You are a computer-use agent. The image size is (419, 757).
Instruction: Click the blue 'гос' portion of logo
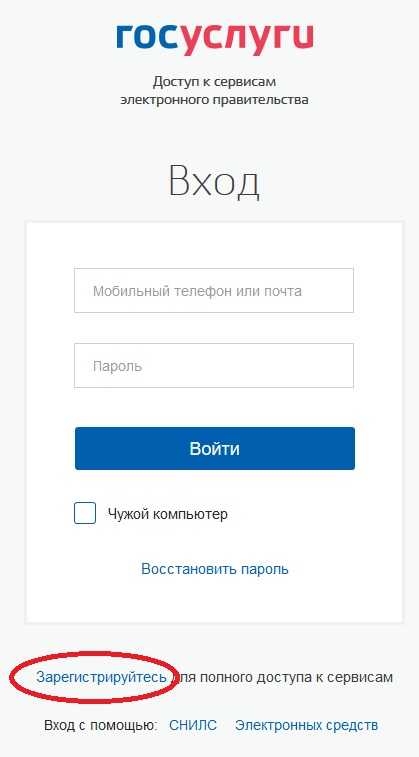(148, 36)
